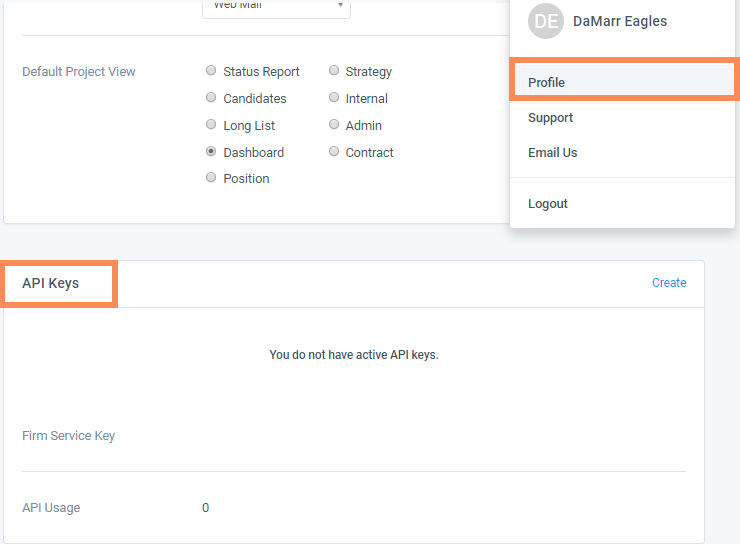The image size is (740, 544).
Task: Select the Candidates radio button
Action: pyautogui.click(x=211, y=98)
